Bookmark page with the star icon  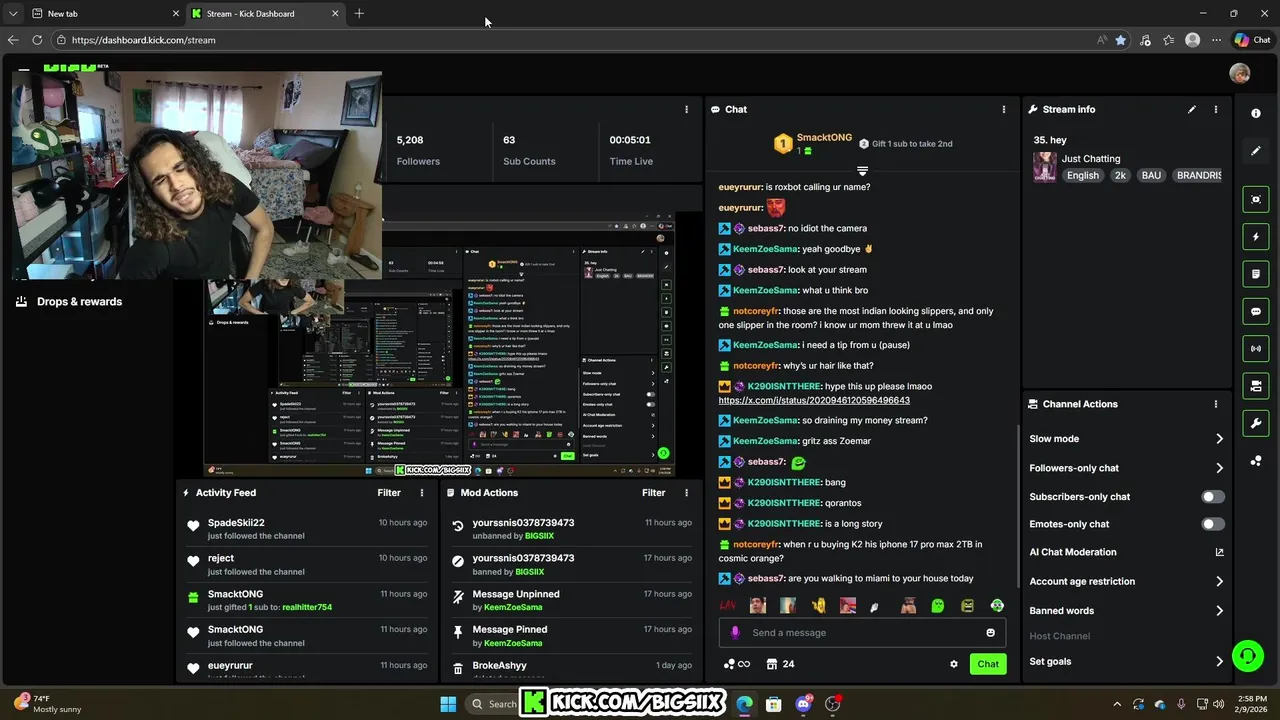click(x=1121, y=40)
